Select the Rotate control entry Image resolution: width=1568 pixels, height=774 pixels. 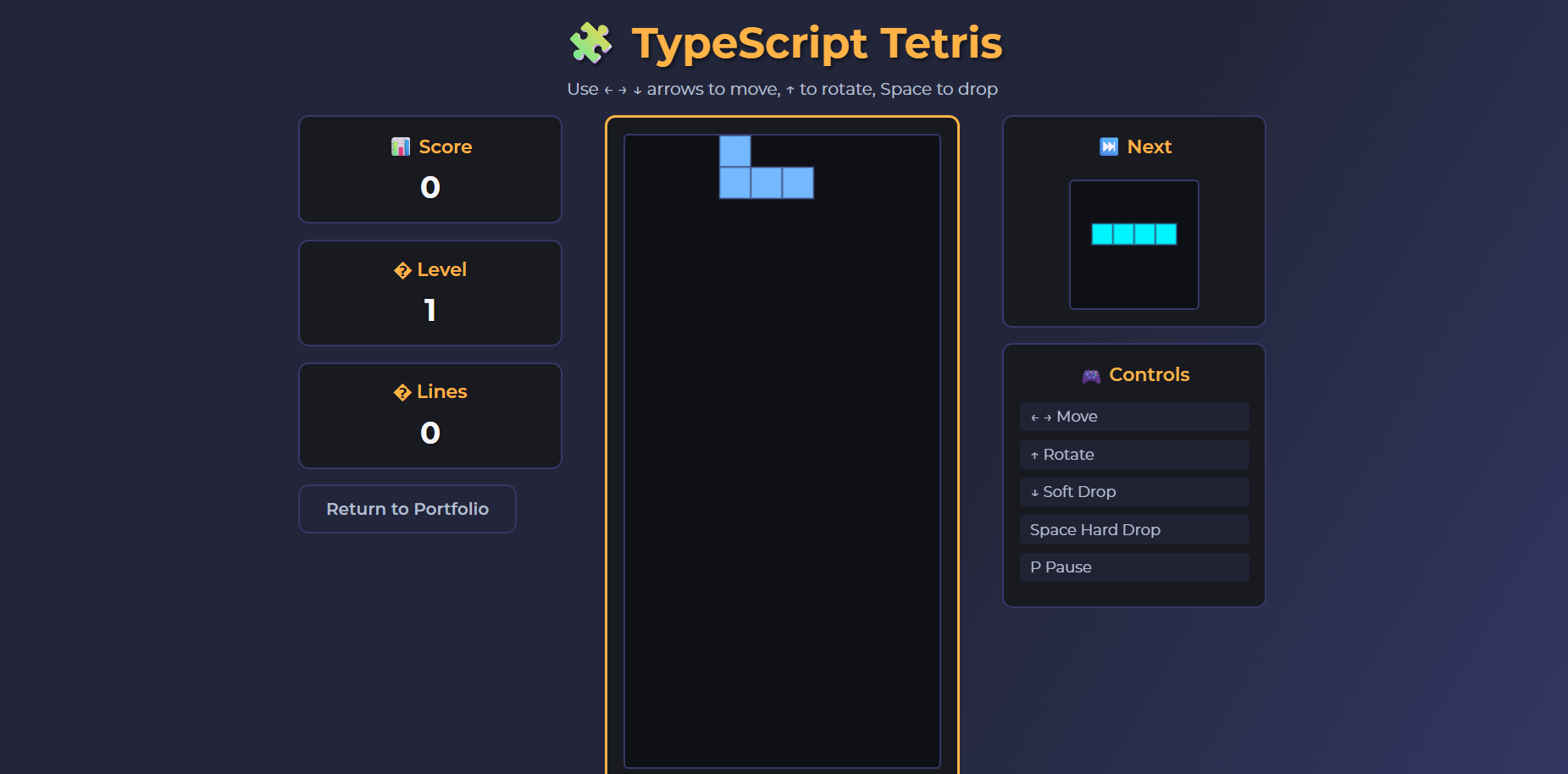pos(1133,454)
